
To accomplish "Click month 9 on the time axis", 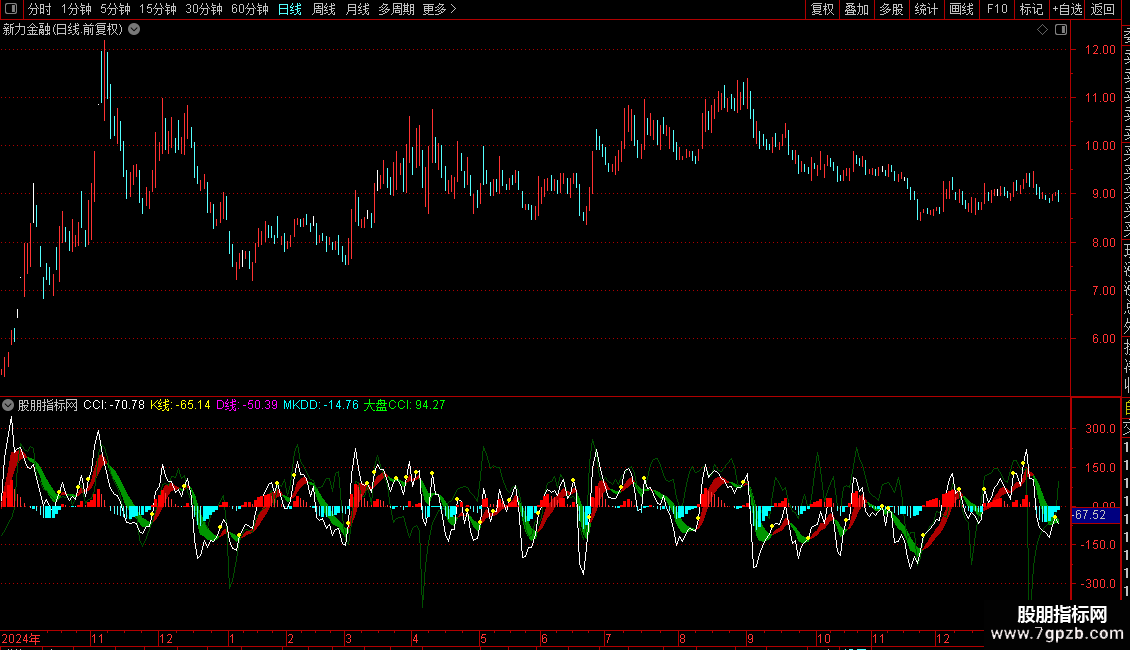I will pyautogui.click(x=750, y=638).
